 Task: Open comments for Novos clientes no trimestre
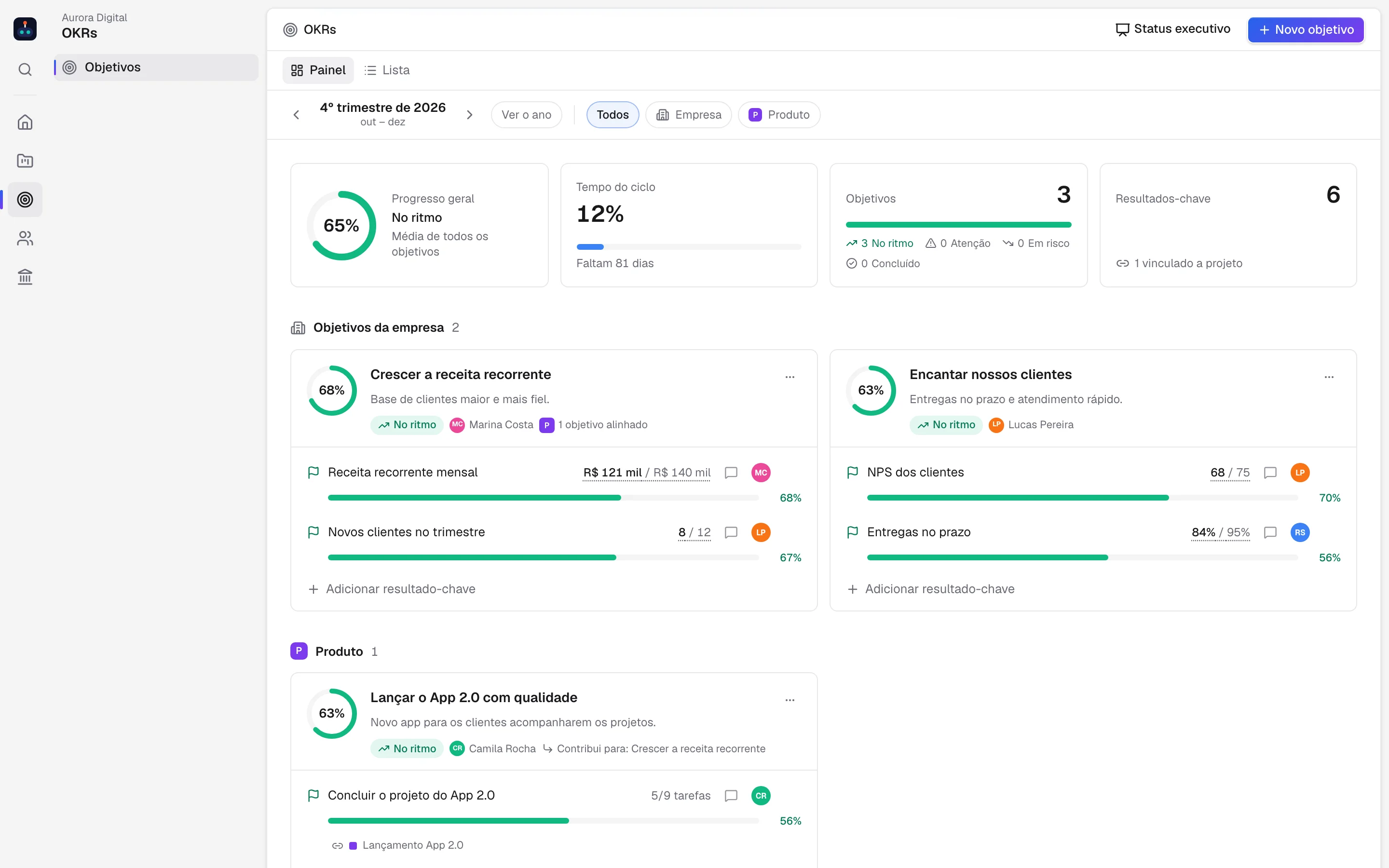(731, 532)
